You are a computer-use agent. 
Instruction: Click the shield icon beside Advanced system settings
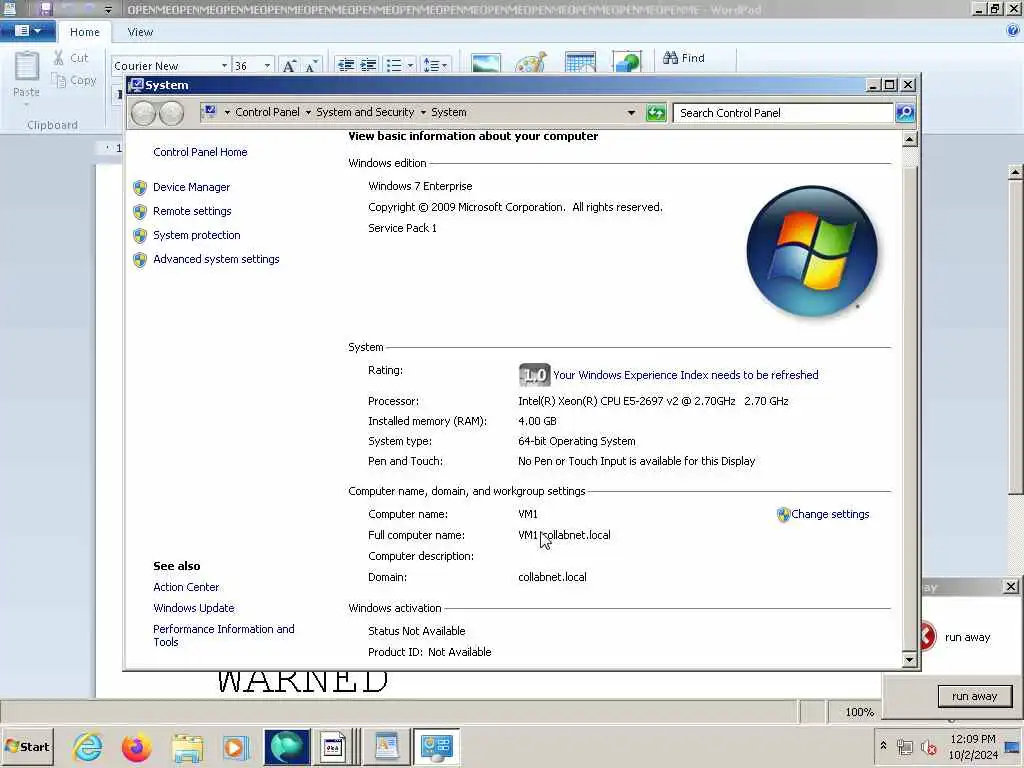tap(140, 260)
